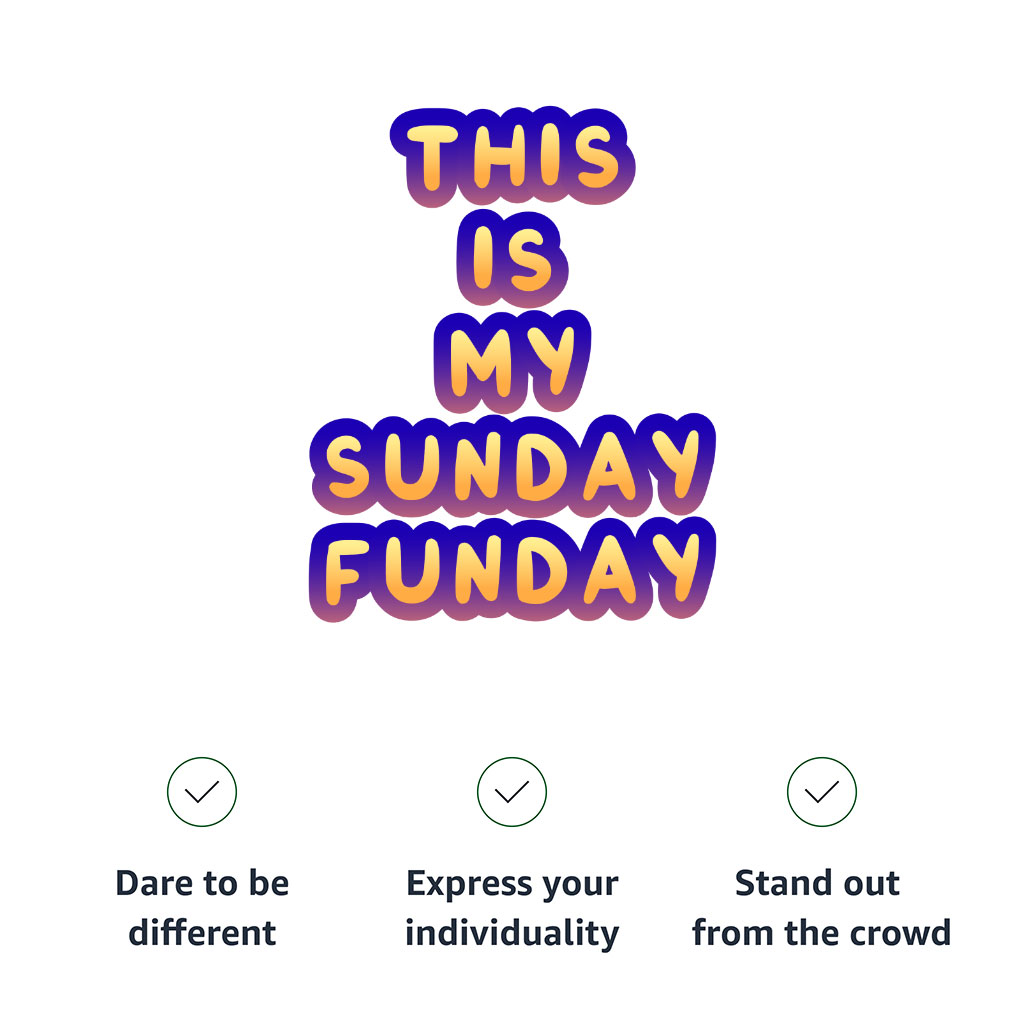This screenshot has width=1024, height=1024.
Task: Click the "from the crowd" text line
Action: pyautogui.click(x=821, y=933)
